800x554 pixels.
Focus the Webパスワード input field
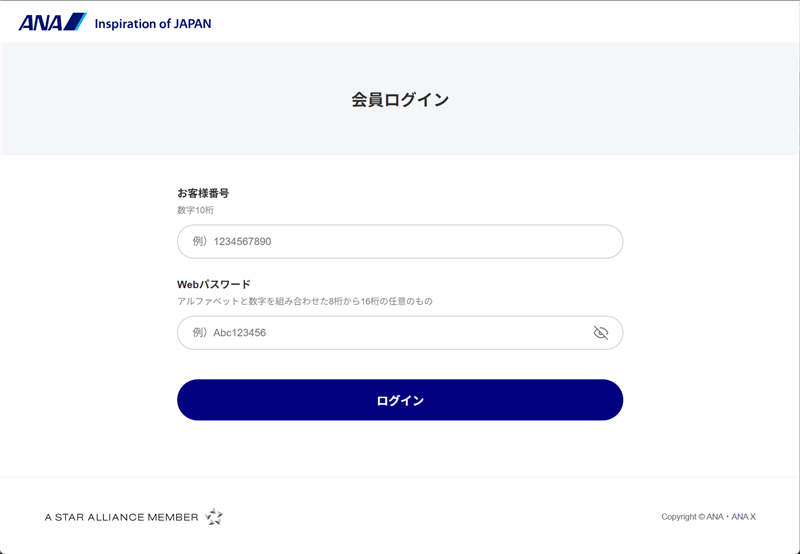400,333
